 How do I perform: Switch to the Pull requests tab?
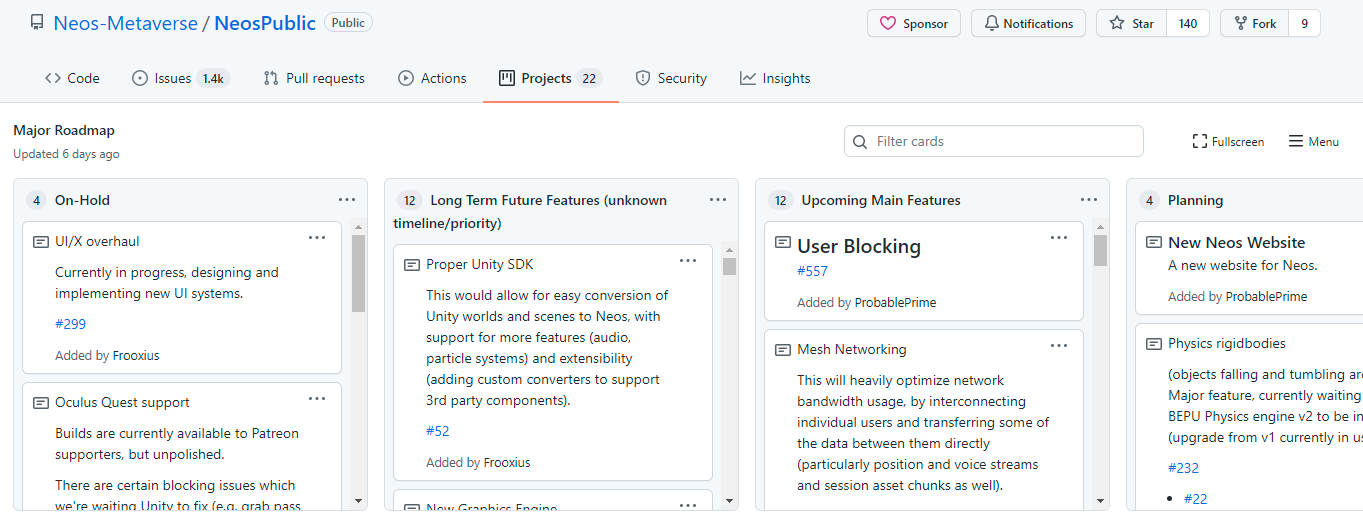(314, 78)
